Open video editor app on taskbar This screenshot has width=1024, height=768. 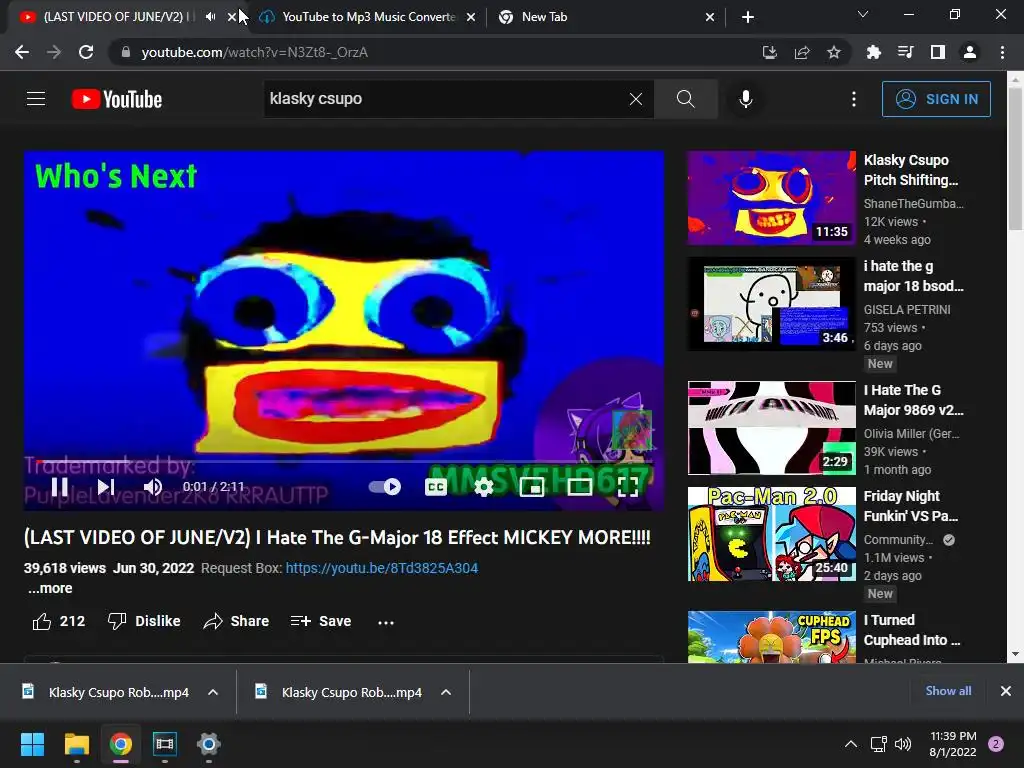[x=165, y=744]
